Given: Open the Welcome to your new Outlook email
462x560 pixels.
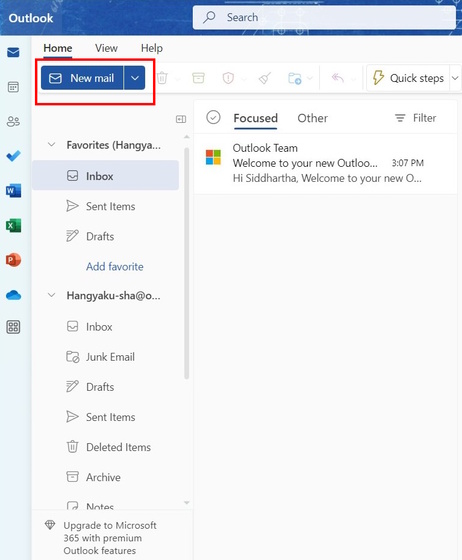Looking at the screenshot, I should coord(325,164).
